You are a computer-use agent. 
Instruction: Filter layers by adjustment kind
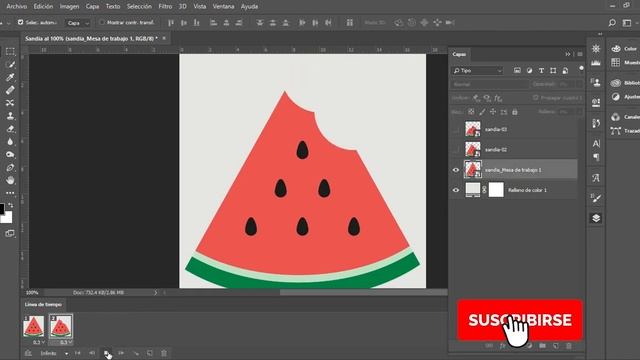click(529, 71)
